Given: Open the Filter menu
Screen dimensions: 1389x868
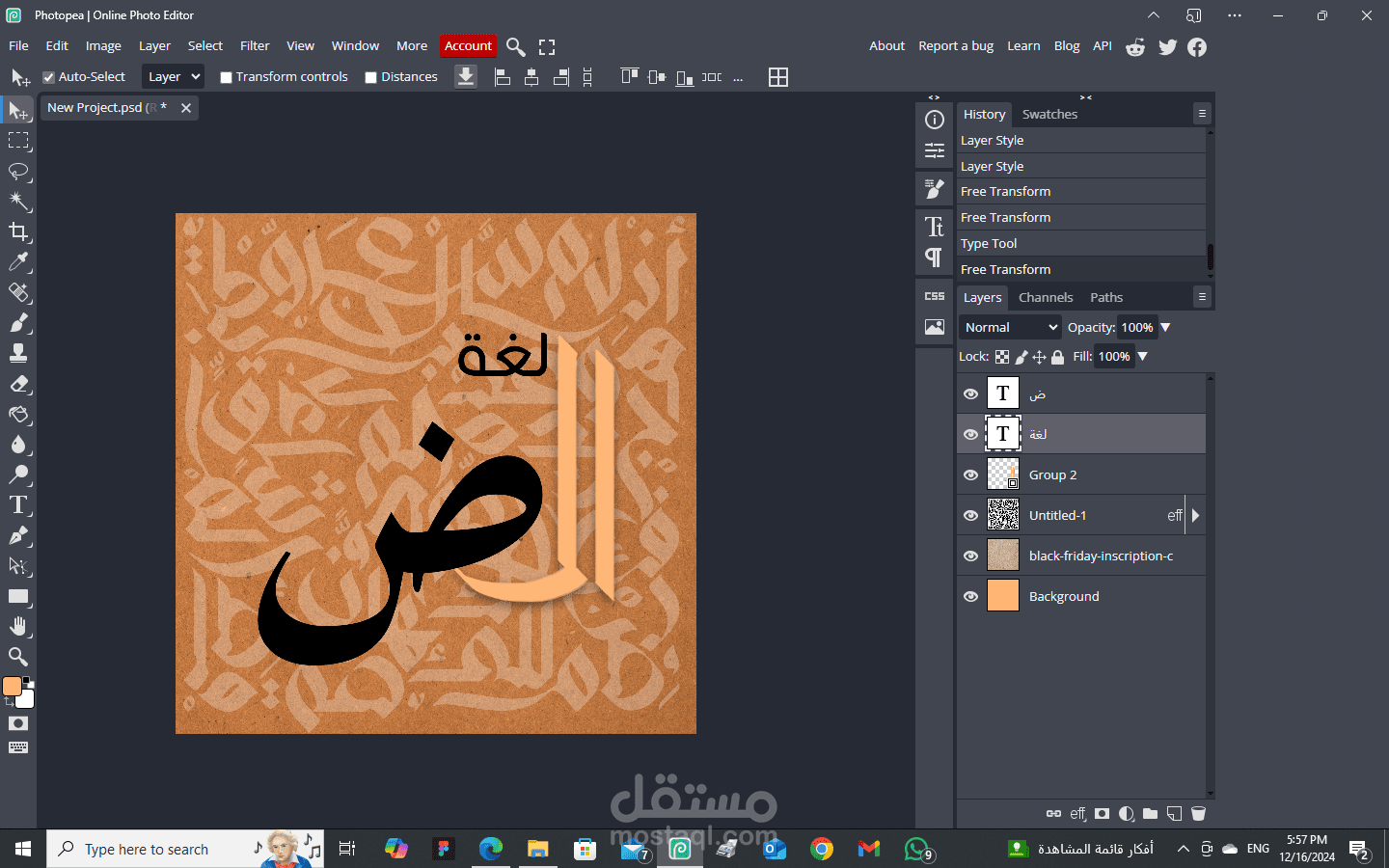Looking at the screenshot, I should tap(254, 45).
